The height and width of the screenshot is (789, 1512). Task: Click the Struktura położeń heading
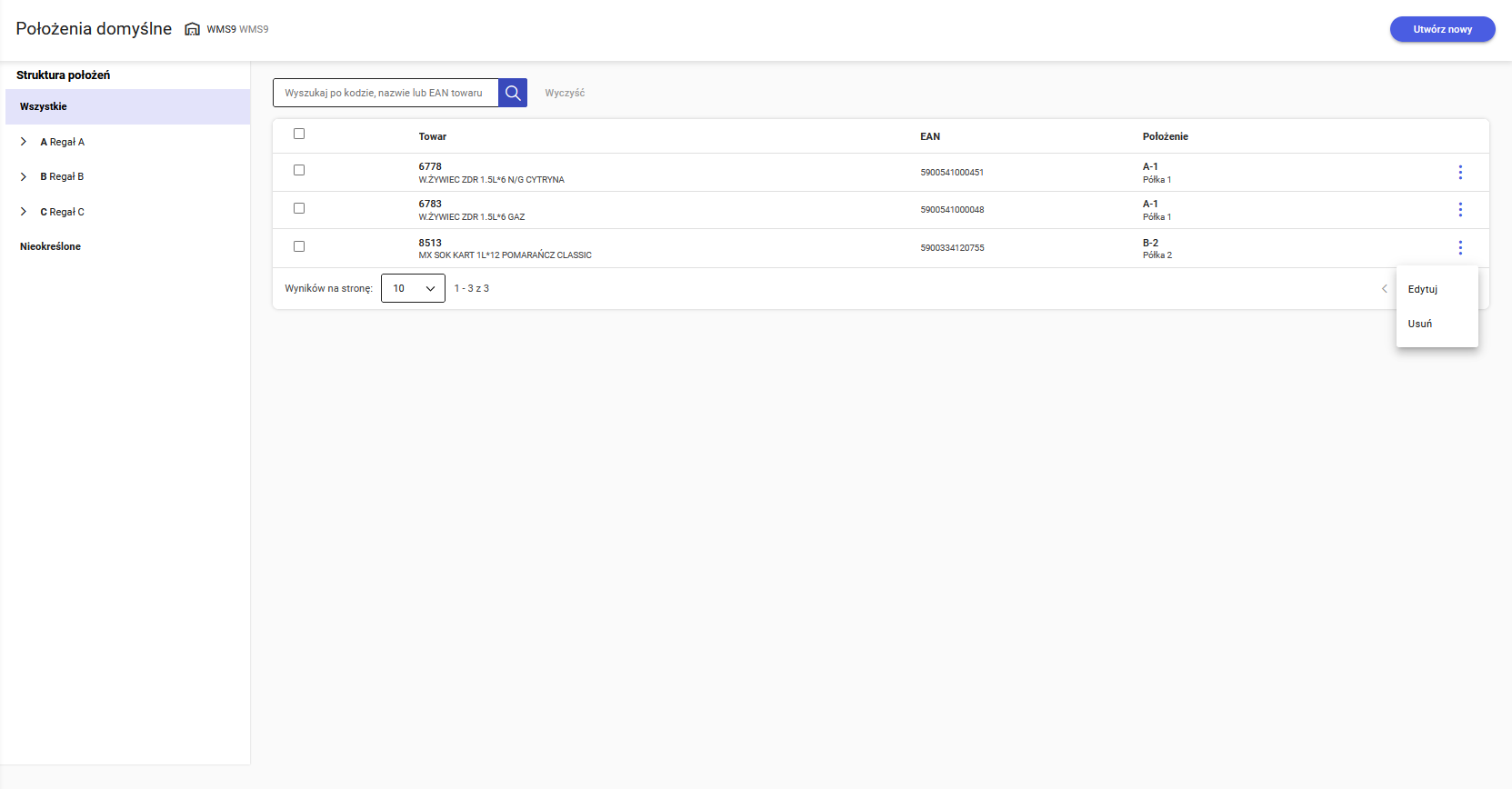[x=63, y=75]
